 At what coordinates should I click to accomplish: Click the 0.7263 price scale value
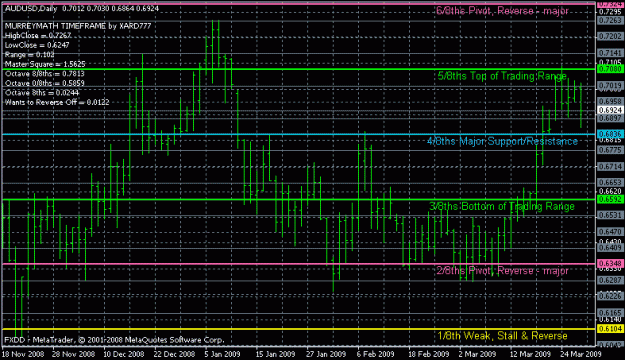610,20
